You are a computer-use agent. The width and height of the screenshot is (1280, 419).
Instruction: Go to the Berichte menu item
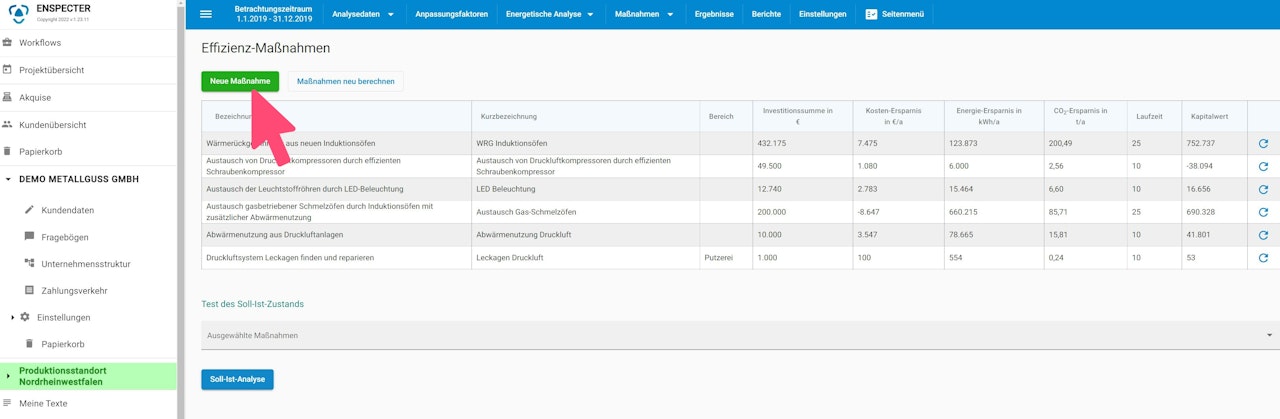tap(766, 14)
